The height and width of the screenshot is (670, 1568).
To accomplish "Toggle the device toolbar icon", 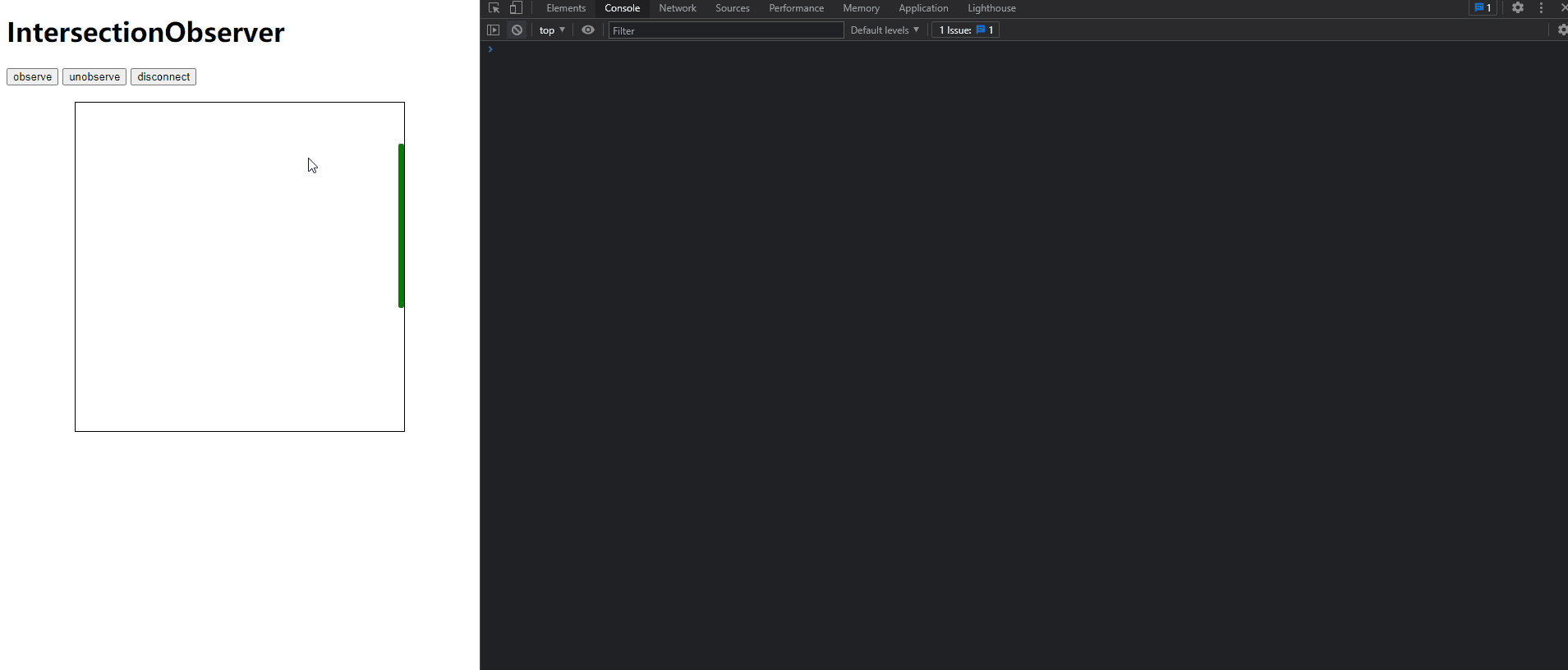I will [516, 8].
